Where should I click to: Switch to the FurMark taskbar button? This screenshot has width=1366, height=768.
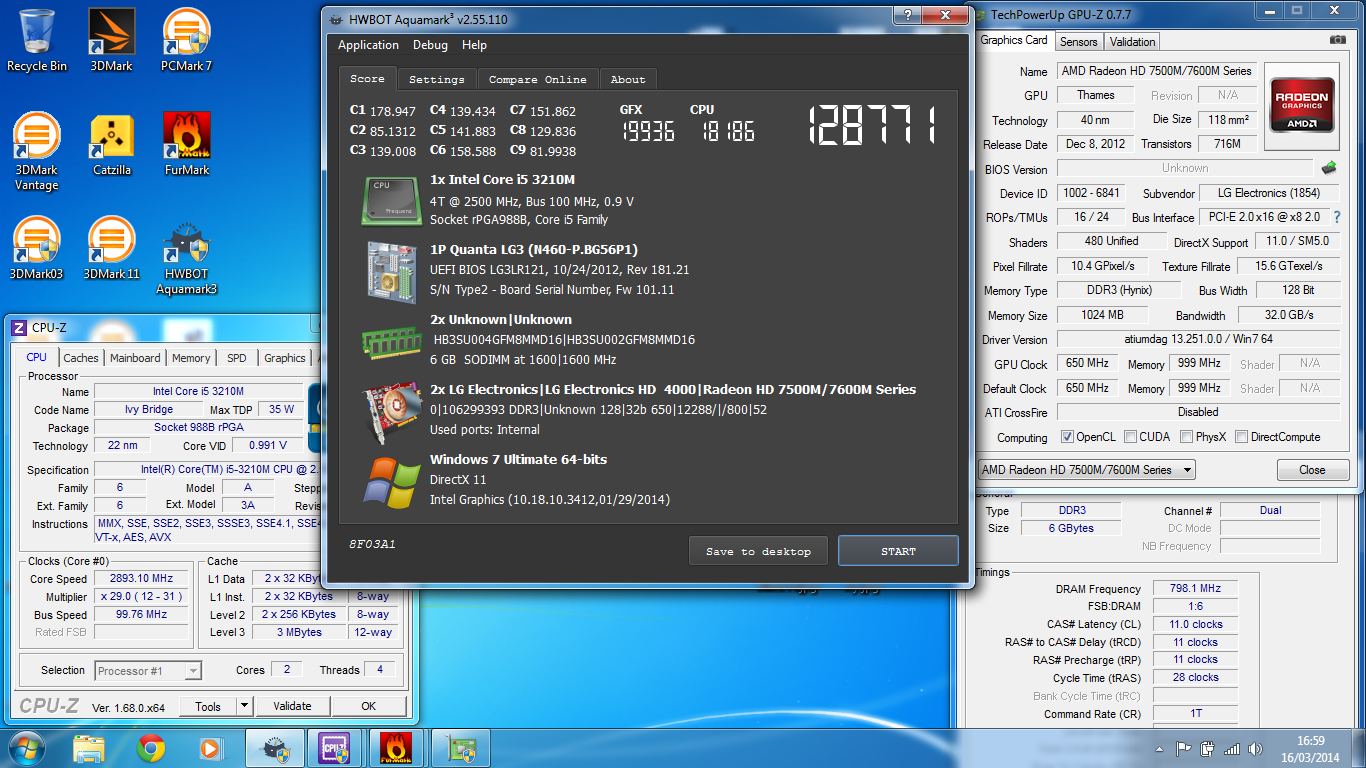[395, 748]
